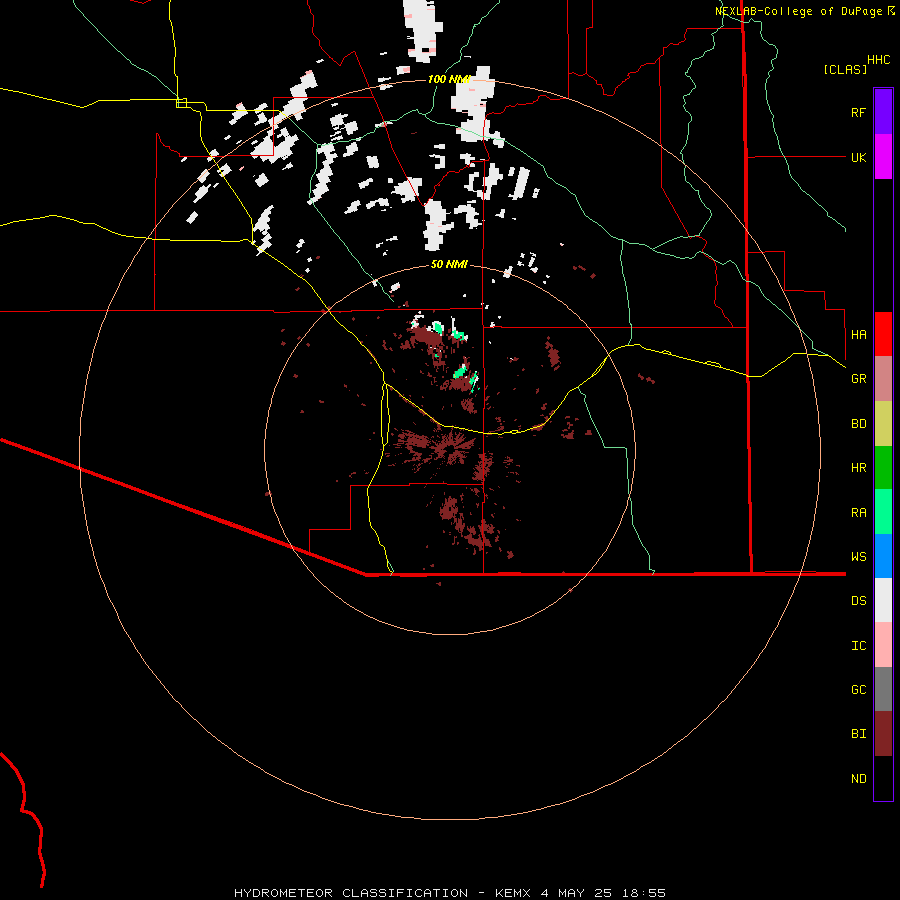Click the WS blue legend swatch

click(x=883, y=556)
